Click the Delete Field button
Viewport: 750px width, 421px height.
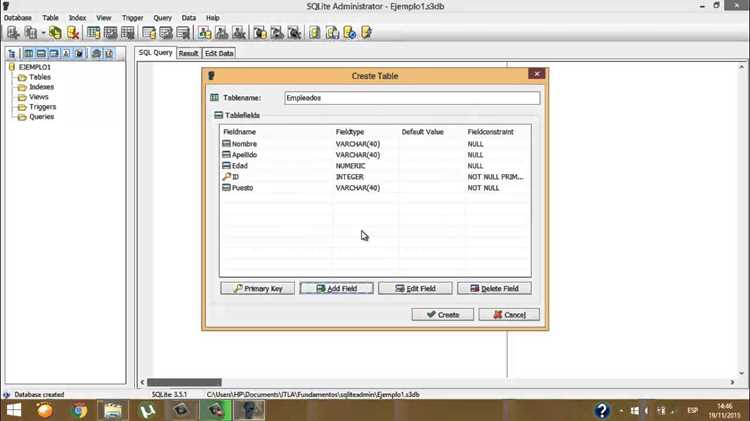(494, 288)
